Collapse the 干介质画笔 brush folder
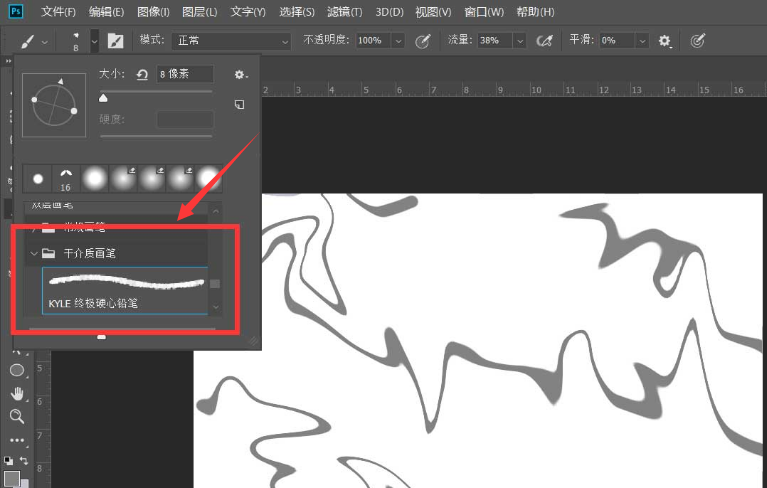The width and height of the screenshot is (767, 488). [x=33, y=254]
